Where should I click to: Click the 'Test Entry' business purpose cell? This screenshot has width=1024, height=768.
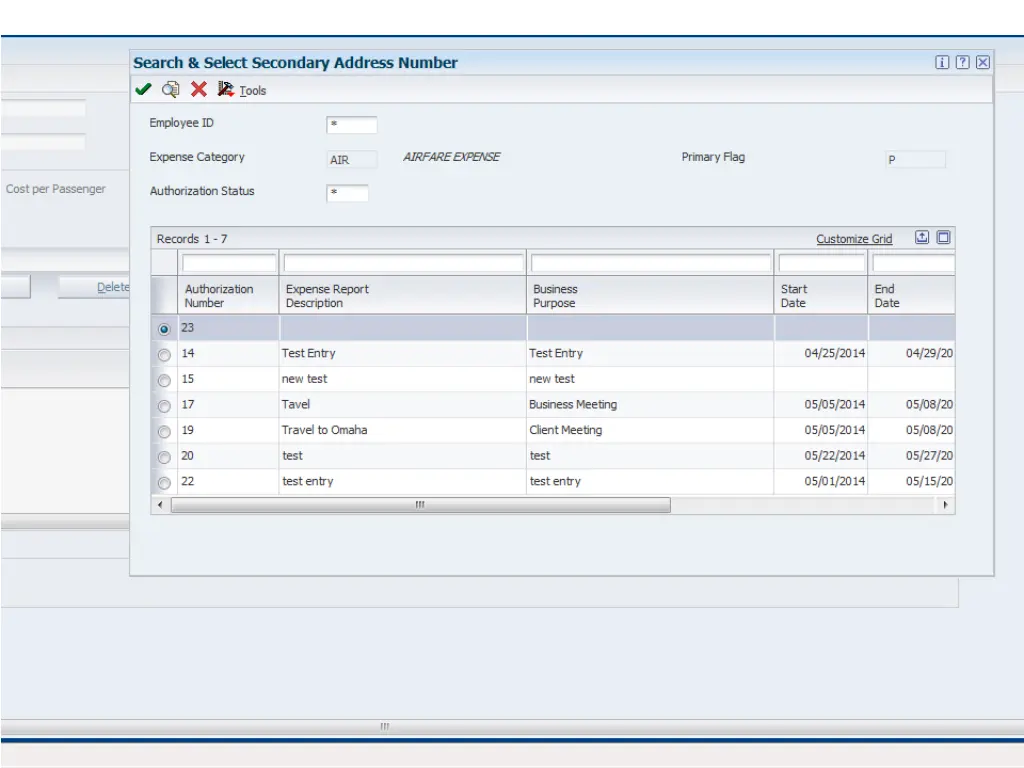[x=650, y=353]
